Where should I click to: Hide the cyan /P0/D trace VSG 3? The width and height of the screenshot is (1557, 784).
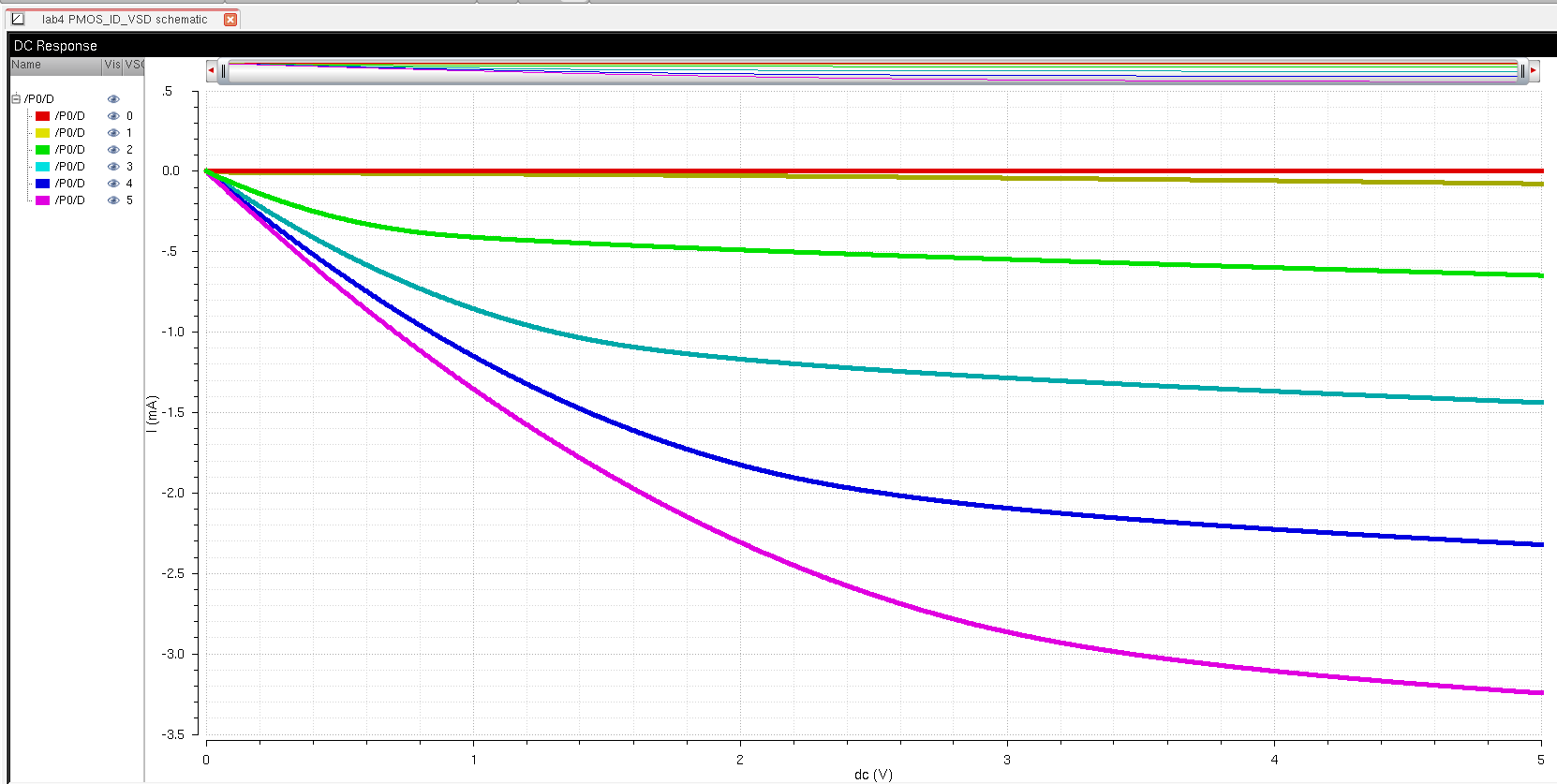[x=113, y=167]
